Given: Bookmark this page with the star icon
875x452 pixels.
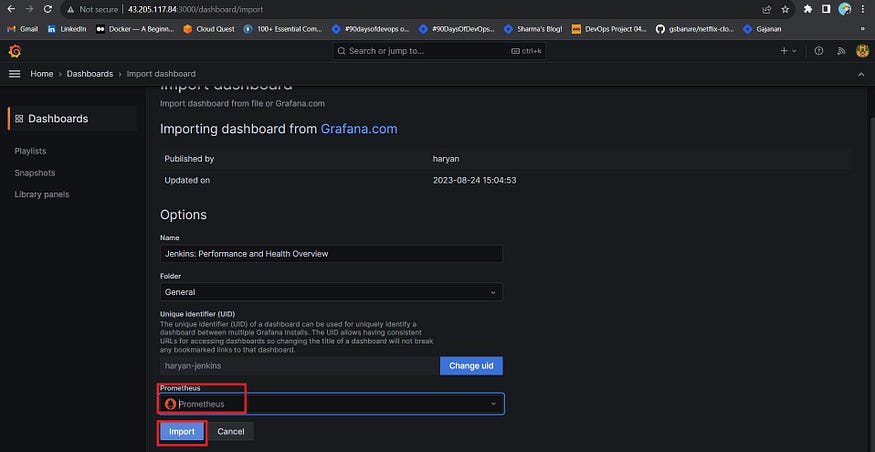Looking at the screenshot, I should click(x=785, y=9).
